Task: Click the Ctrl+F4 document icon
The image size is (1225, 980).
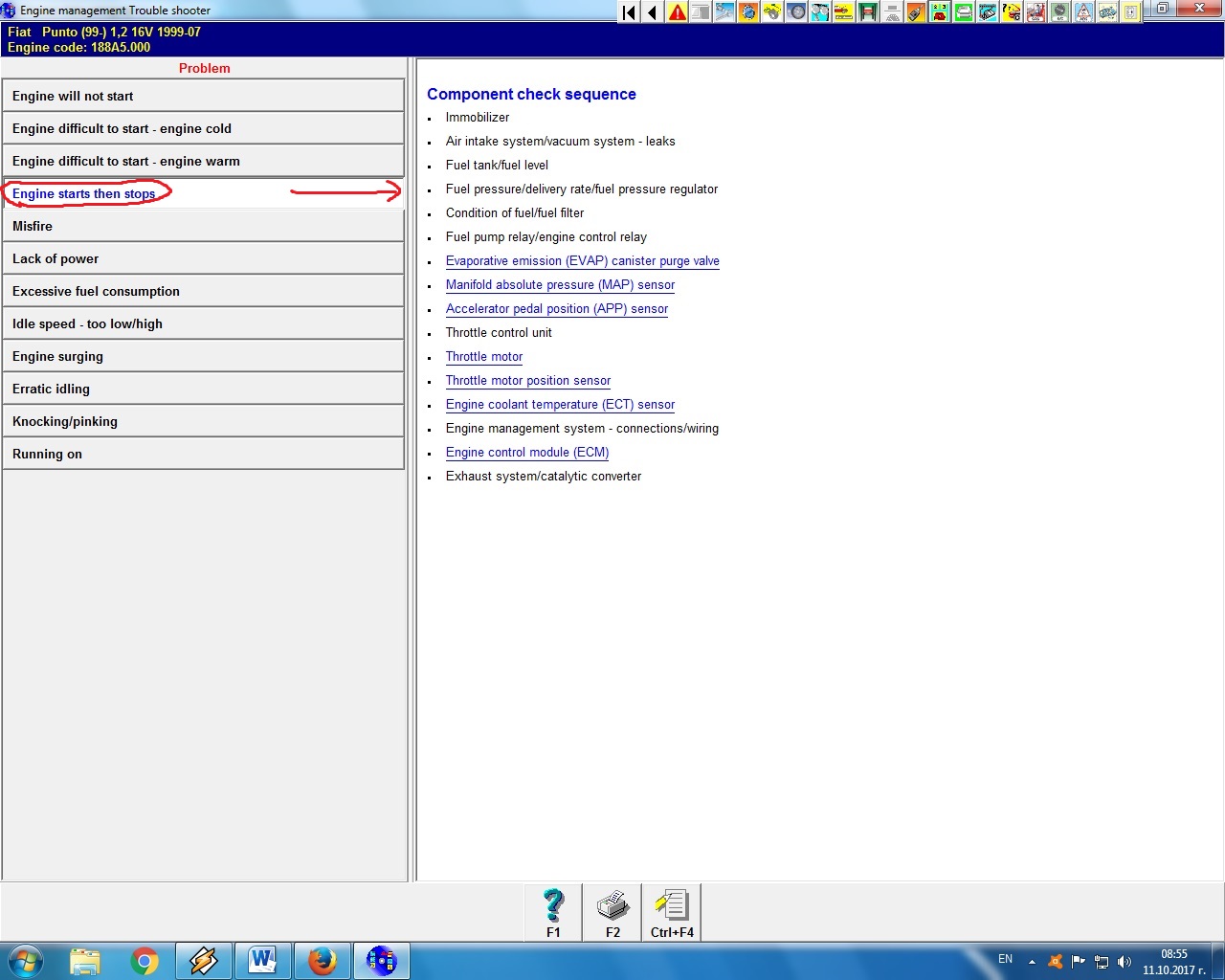Action: tap(672, 912)
